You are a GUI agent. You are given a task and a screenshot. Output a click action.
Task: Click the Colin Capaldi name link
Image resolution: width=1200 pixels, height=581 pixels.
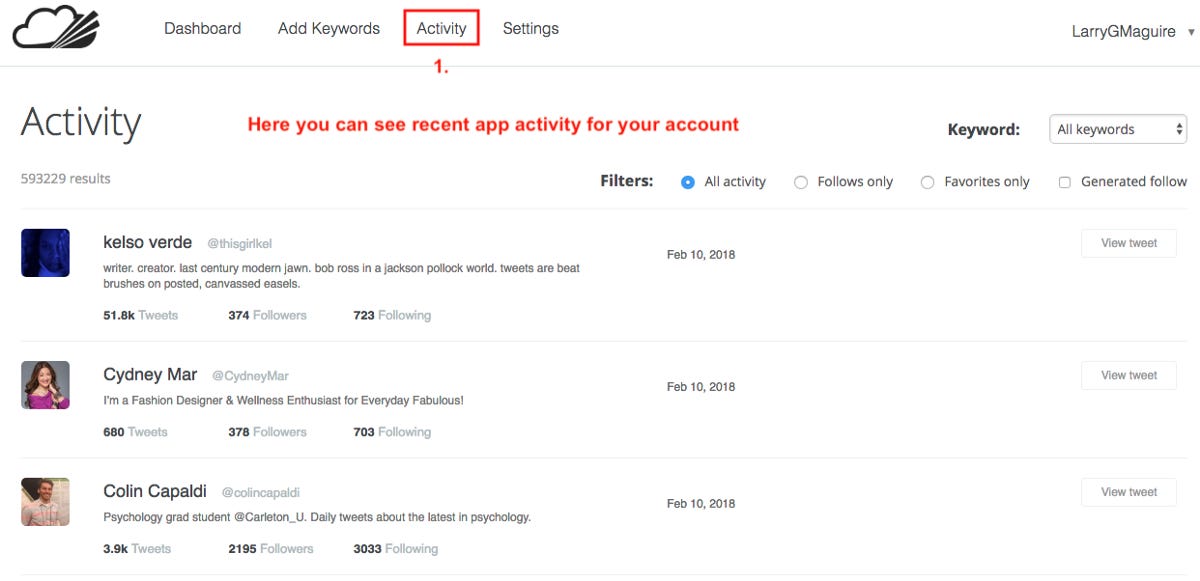tap(155, 491)
